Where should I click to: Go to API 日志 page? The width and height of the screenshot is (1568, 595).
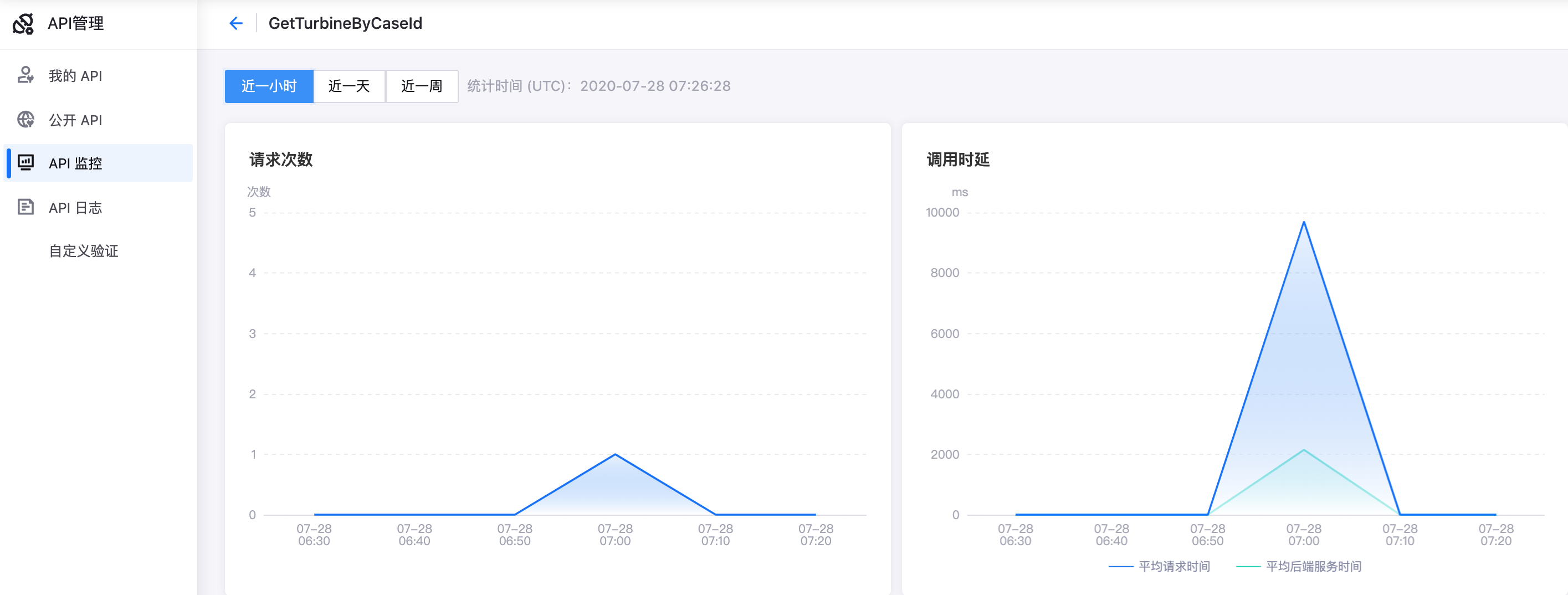(x=75, y=208)
